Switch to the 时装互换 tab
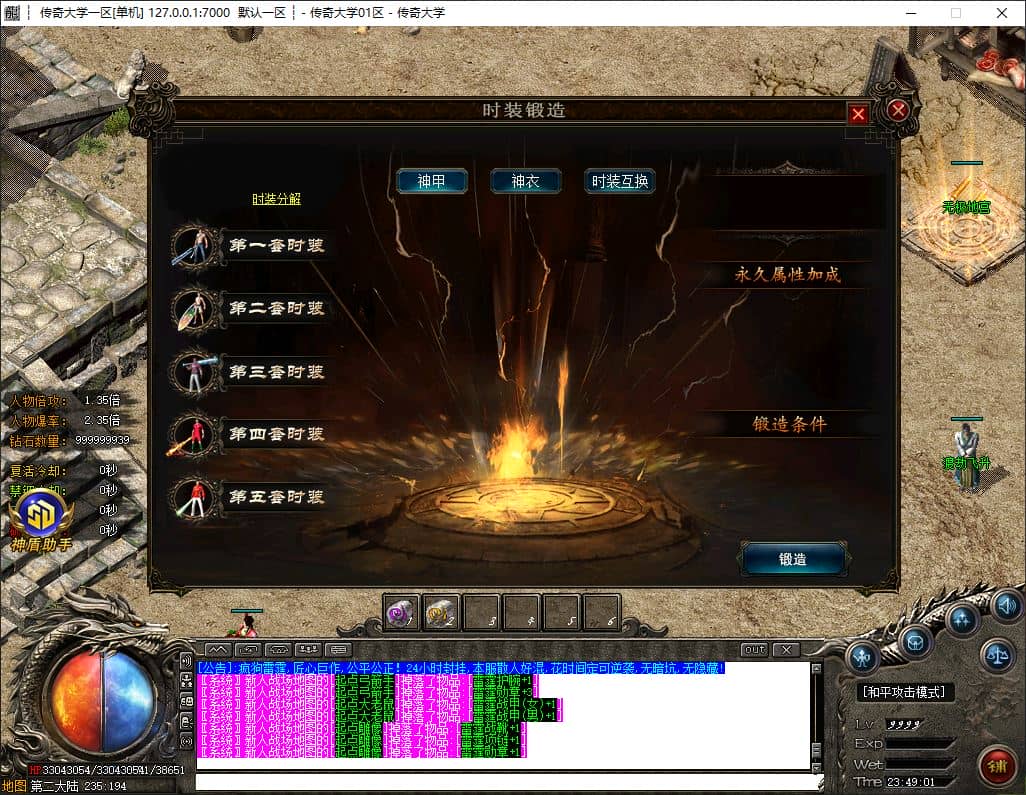 [x=620, y=181]
